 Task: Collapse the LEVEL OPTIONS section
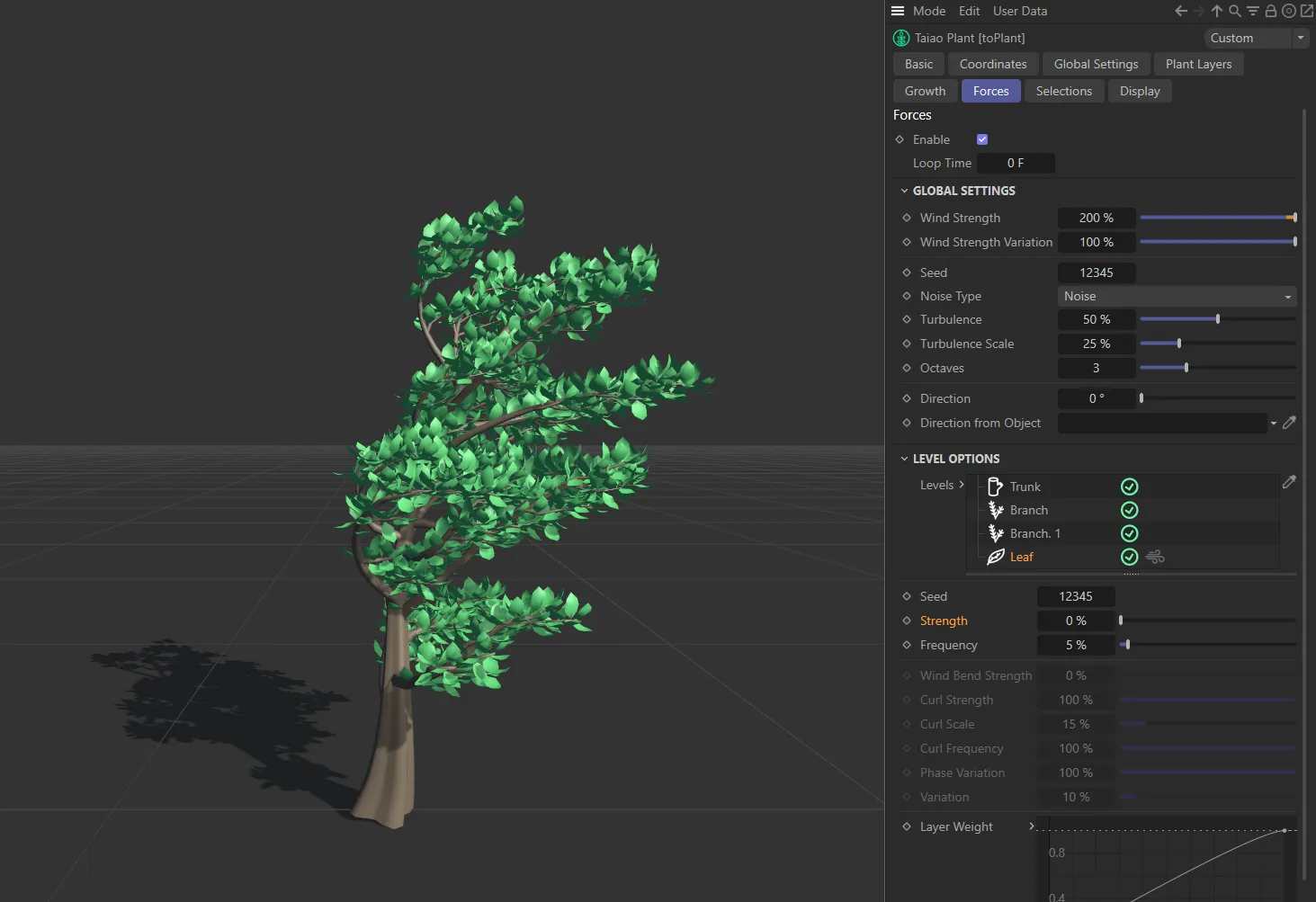[x=905, y=458]
